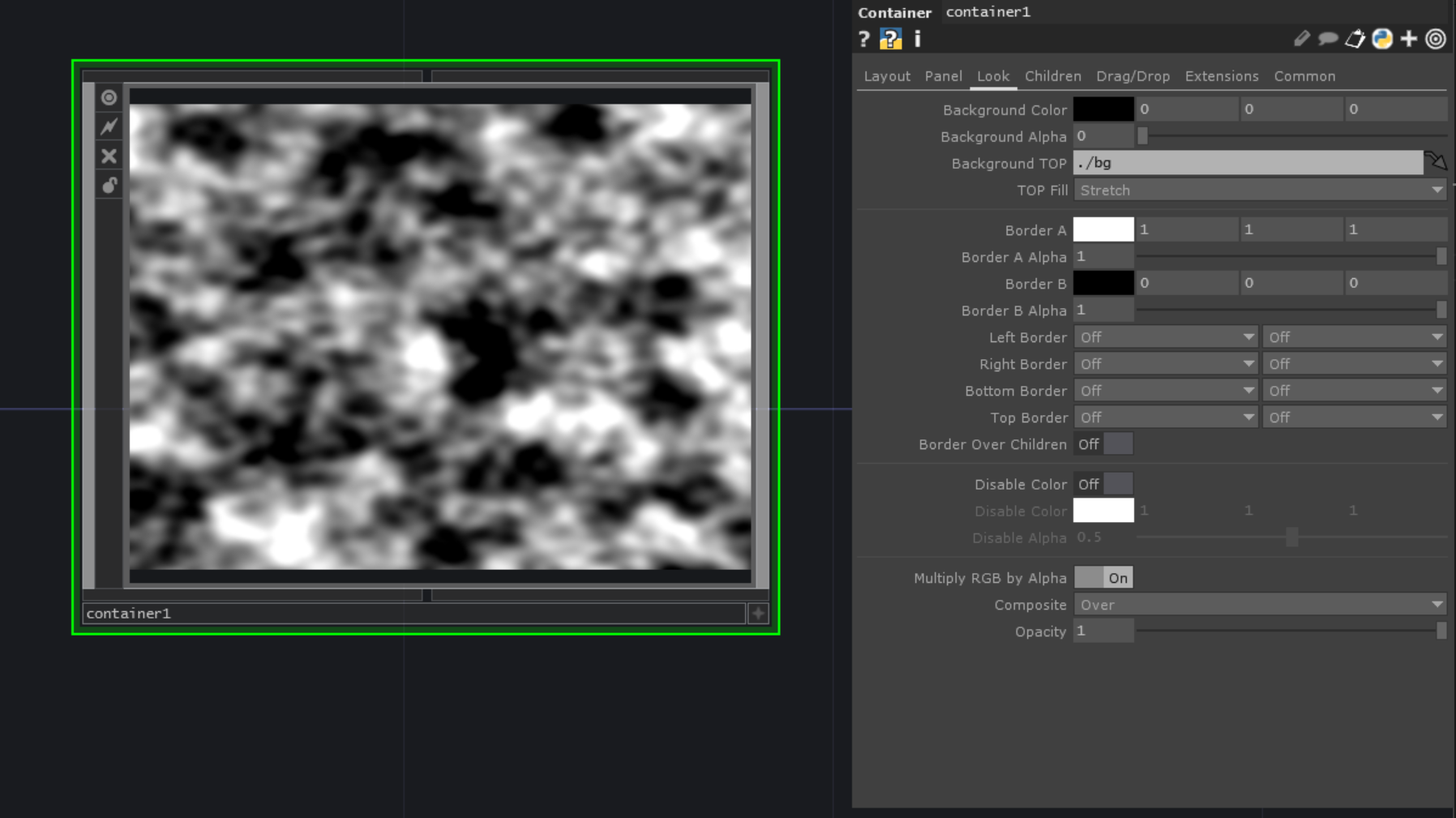The image size is (1456, 818).
Task: Toggle the clone immune flag on container1 node
Action: click(109, 126)
